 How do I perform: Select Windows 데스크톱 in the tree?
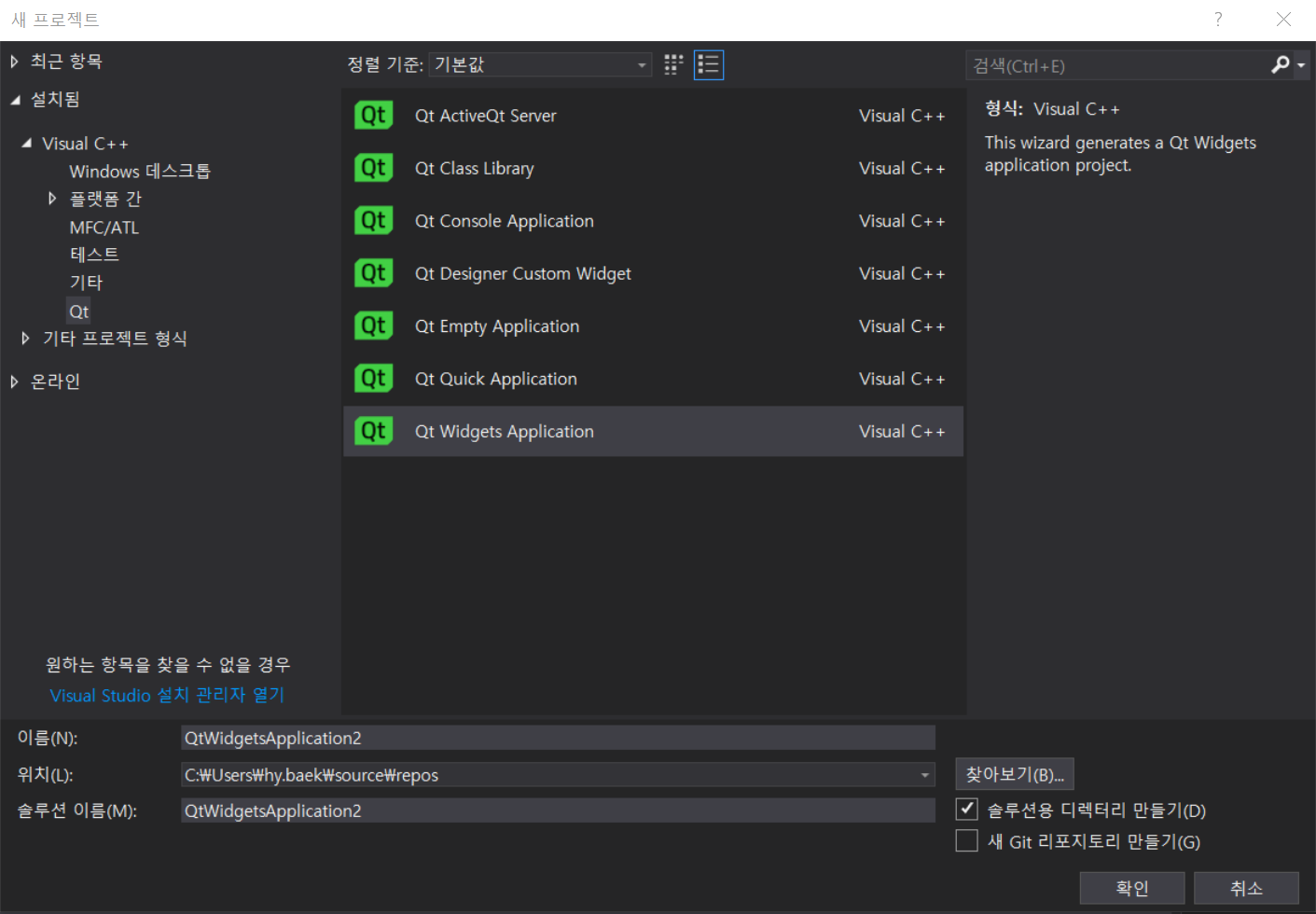click(x=140, y=172)
